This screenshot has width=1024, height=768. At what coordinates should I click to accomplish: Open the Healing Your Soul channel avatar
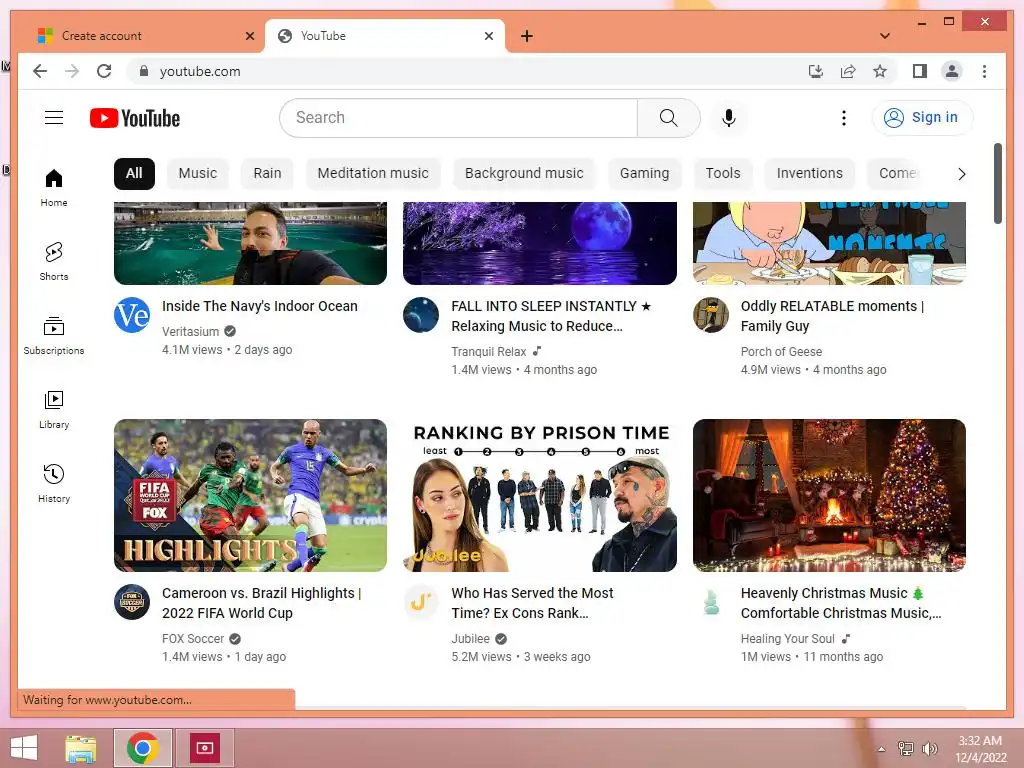click(711, 601)
